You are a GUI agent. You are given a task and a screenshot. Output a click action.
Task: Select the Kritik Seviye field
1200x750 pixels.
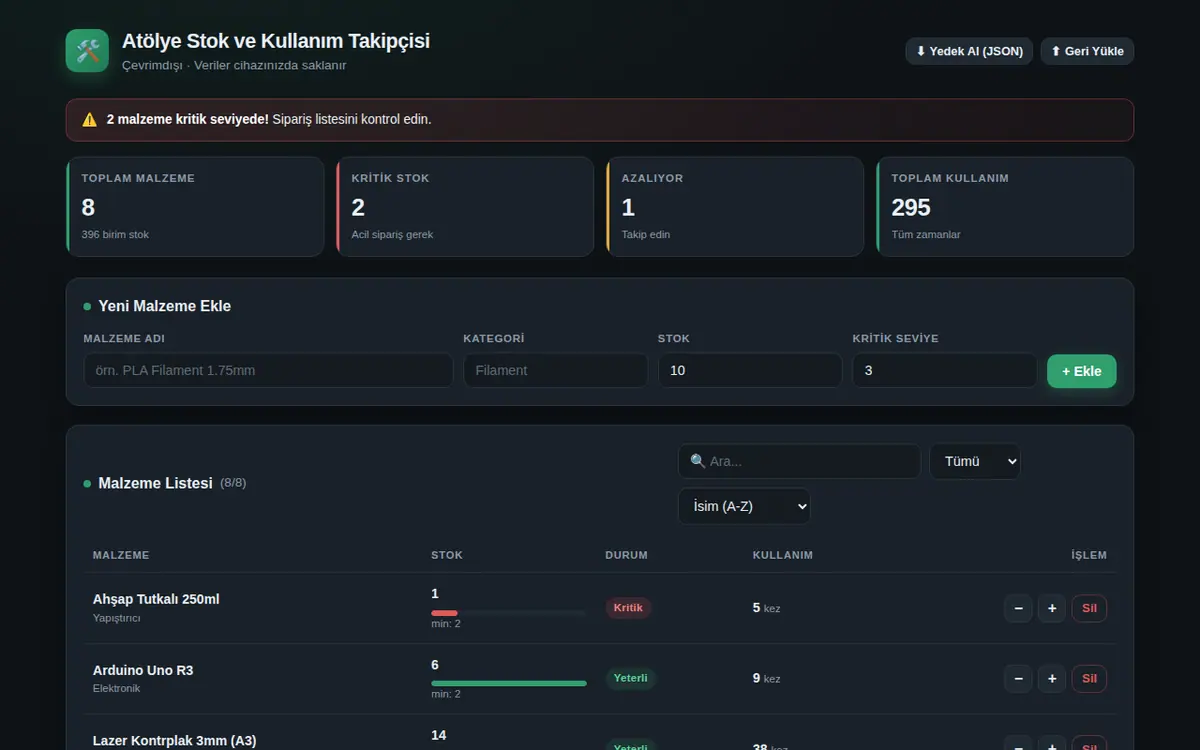[x=944, y=370]
